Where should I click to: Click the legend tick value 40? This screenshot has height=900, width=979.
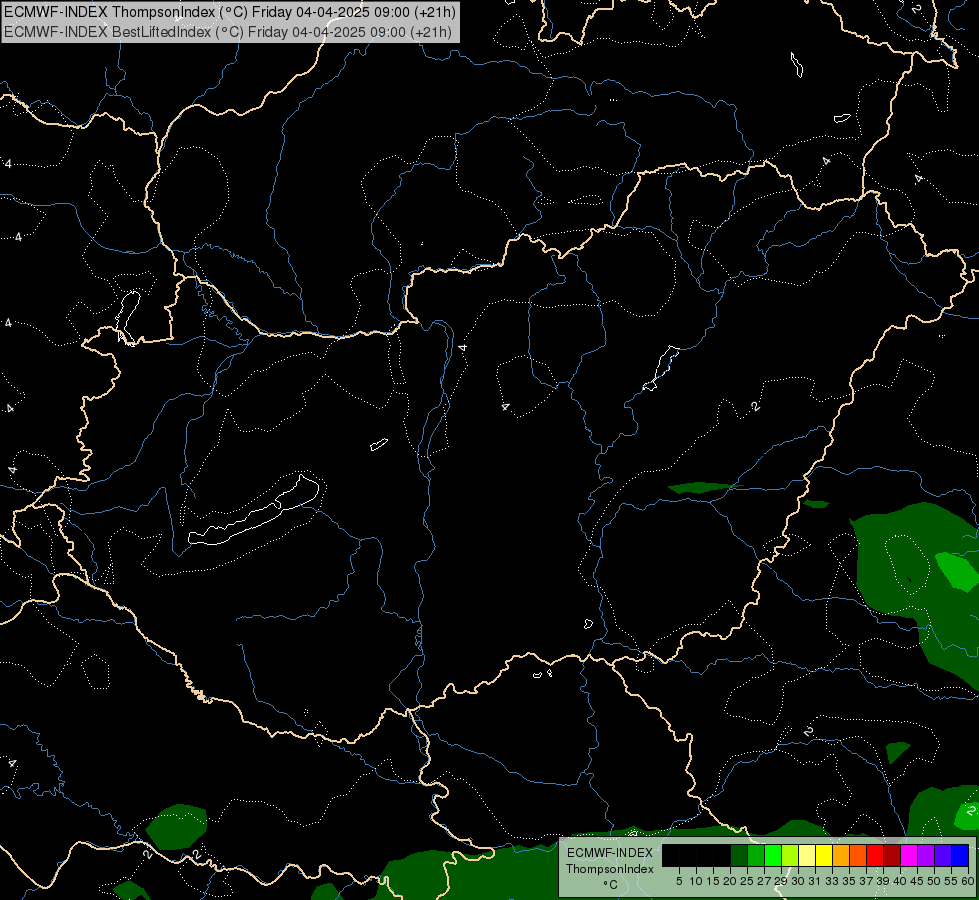pos(900,881)
